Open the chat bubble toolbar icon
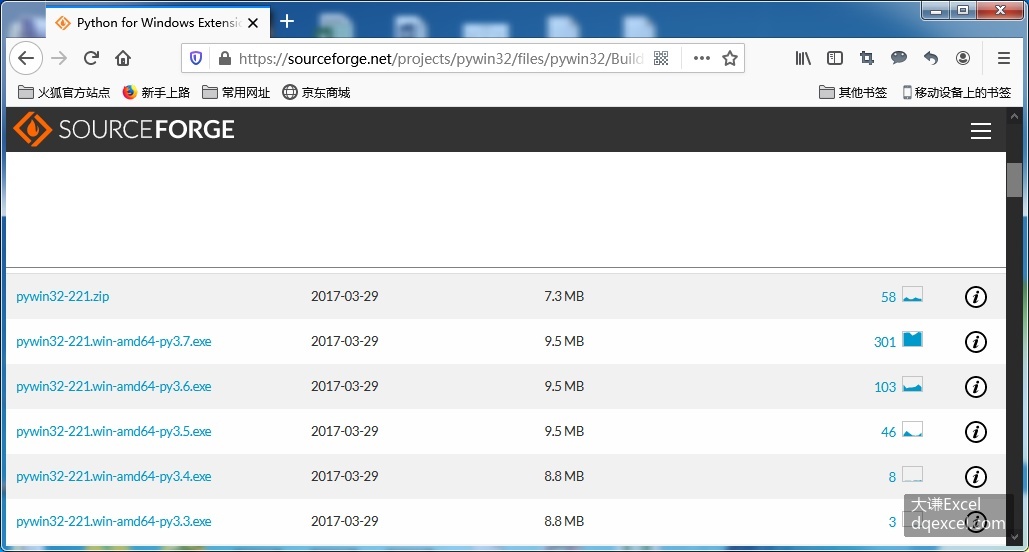The image size is (1029, 552). point(899,58)
